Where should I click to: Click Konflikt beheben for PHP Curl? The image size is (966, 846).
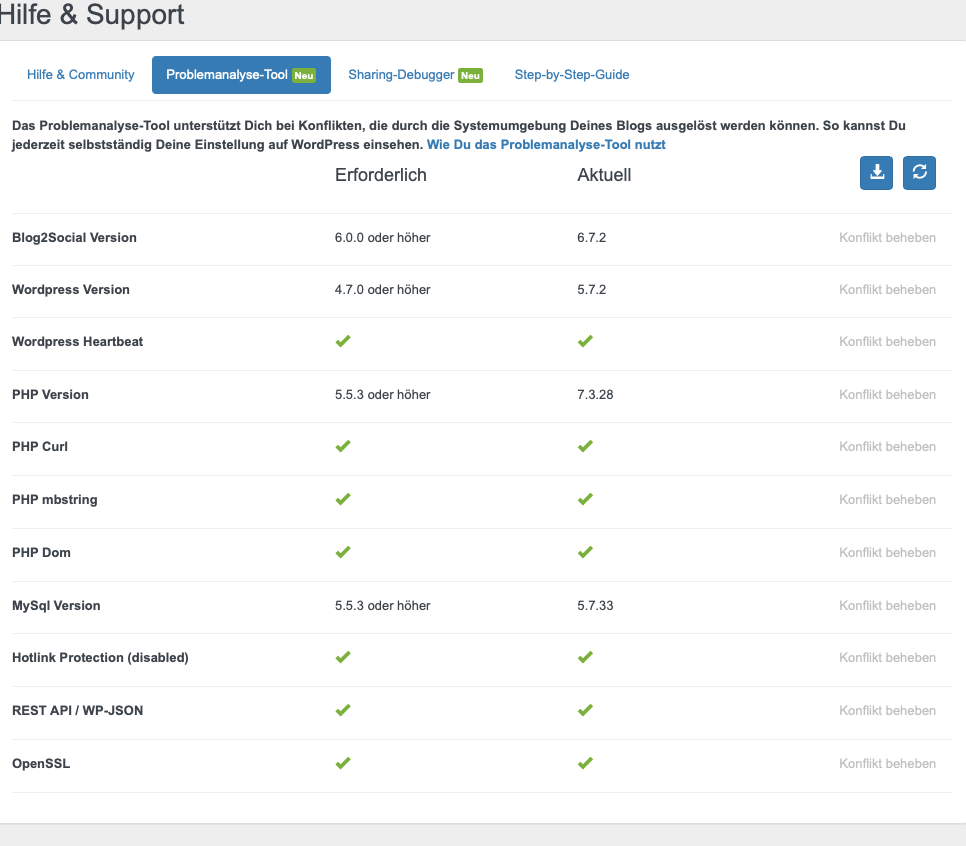point(887,447)
